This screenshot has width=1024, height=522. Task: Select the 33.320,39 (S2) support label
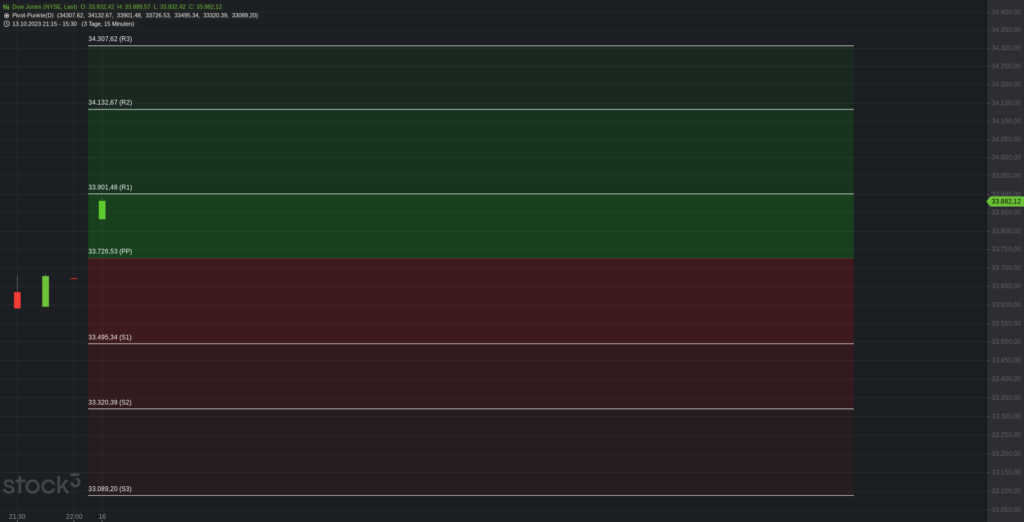coord(110,402)
